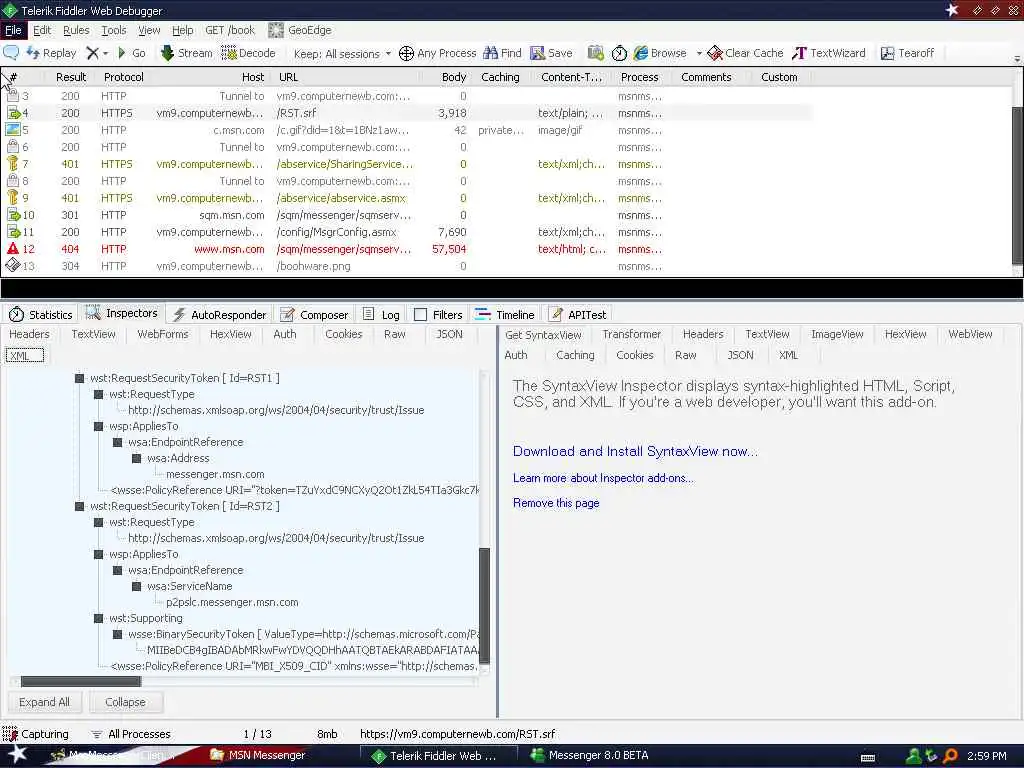The width and height of the screenshot is (1024, 768).
Task: Collapse wst:RequestSecurityToken Id=RST2 node
Action: (80, 506)
